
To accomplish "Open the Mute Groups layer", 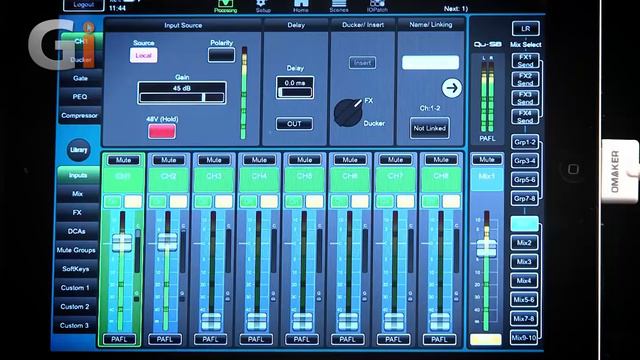I will (x=76, y=250).
